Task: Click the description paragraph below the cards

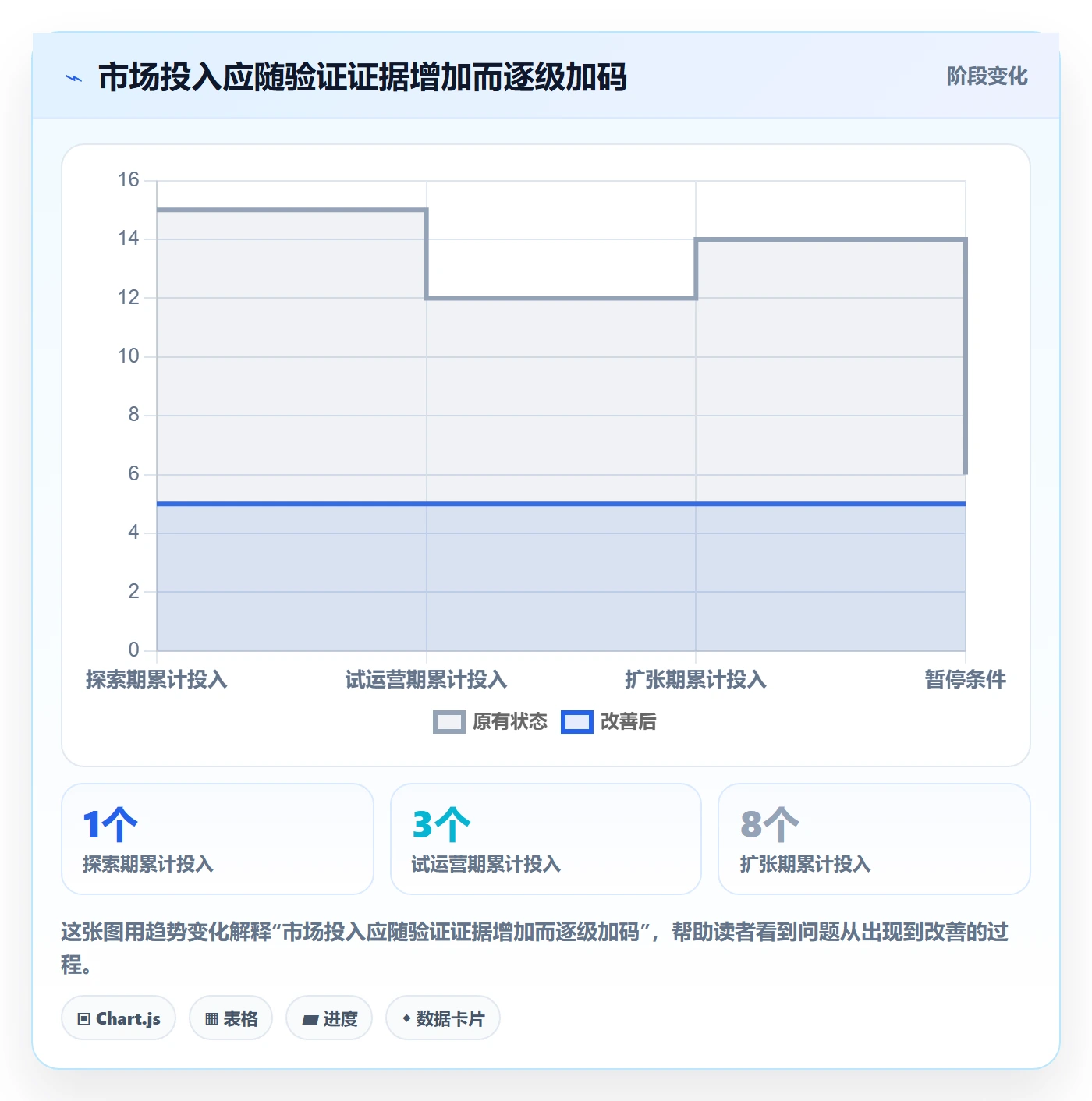Action: point(535,948)
